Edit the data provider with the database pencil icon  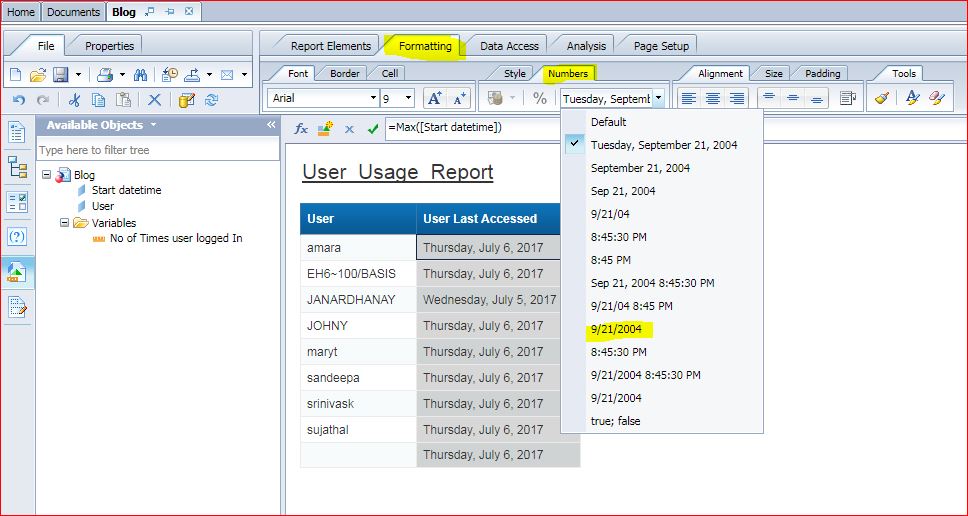(186, 100)
